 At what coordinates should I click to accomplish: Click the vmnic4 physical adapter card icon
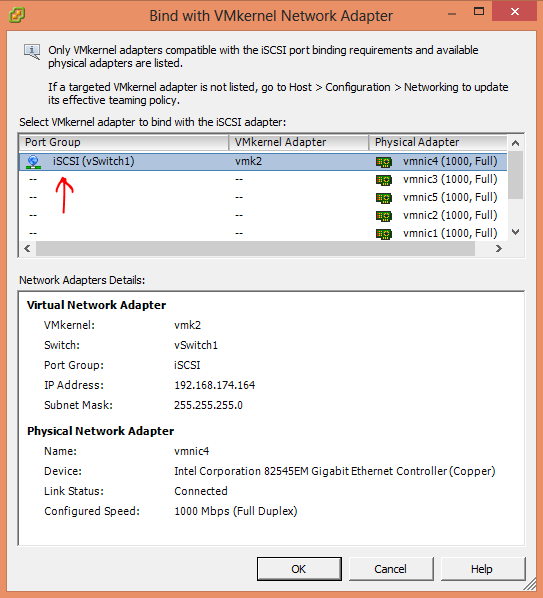[384, 162]
